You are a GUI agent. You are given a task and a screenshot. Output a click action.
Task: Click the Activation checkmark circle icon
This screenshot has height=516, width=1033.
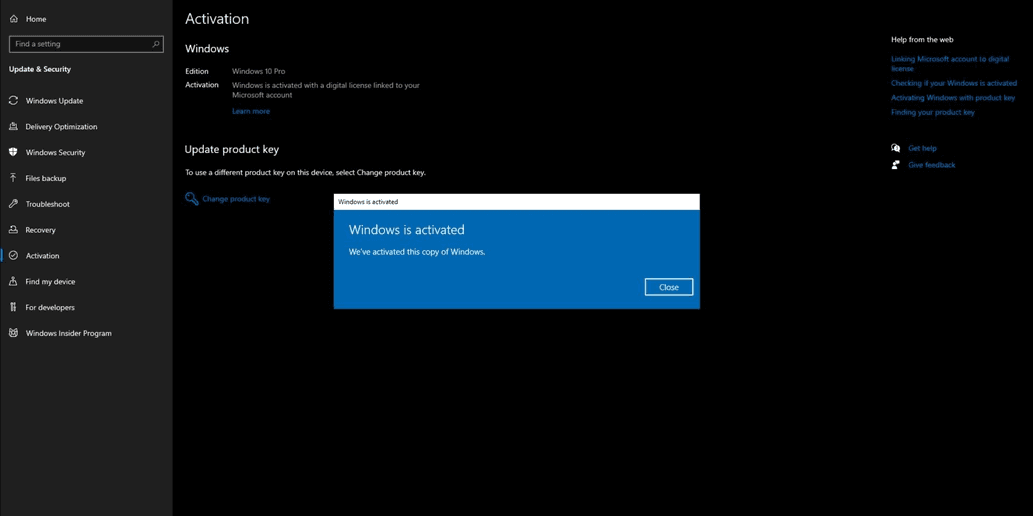pyautogui.click(x=13, y=256)
